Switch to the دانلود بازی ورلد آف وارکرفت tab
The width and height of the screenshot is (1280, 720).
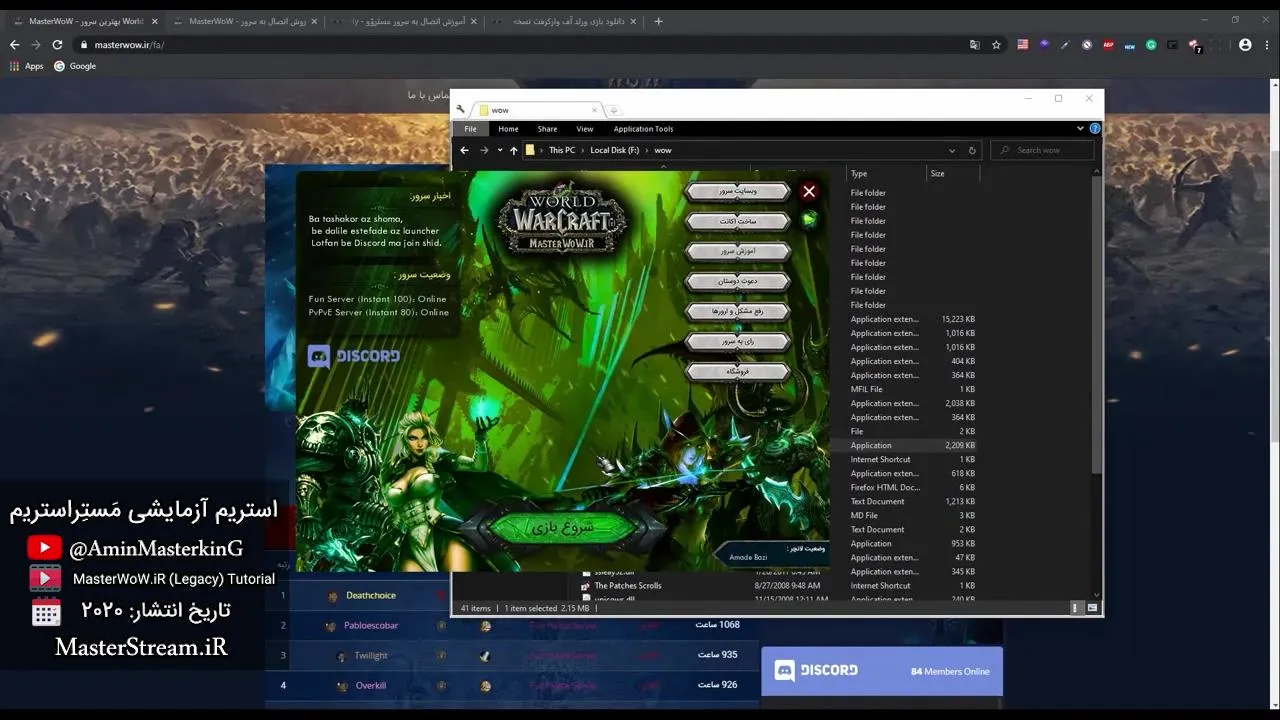[x=565, y=21]
